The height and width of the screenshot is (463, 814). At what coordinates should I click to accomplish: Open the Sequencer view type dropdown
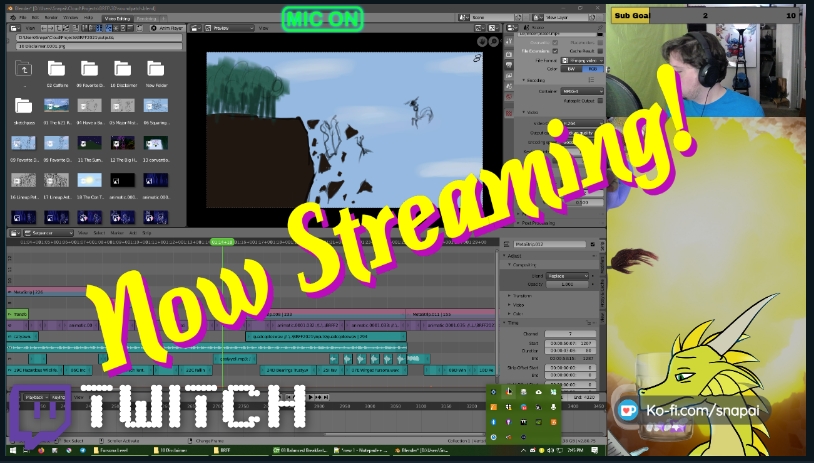coord(48,233)
